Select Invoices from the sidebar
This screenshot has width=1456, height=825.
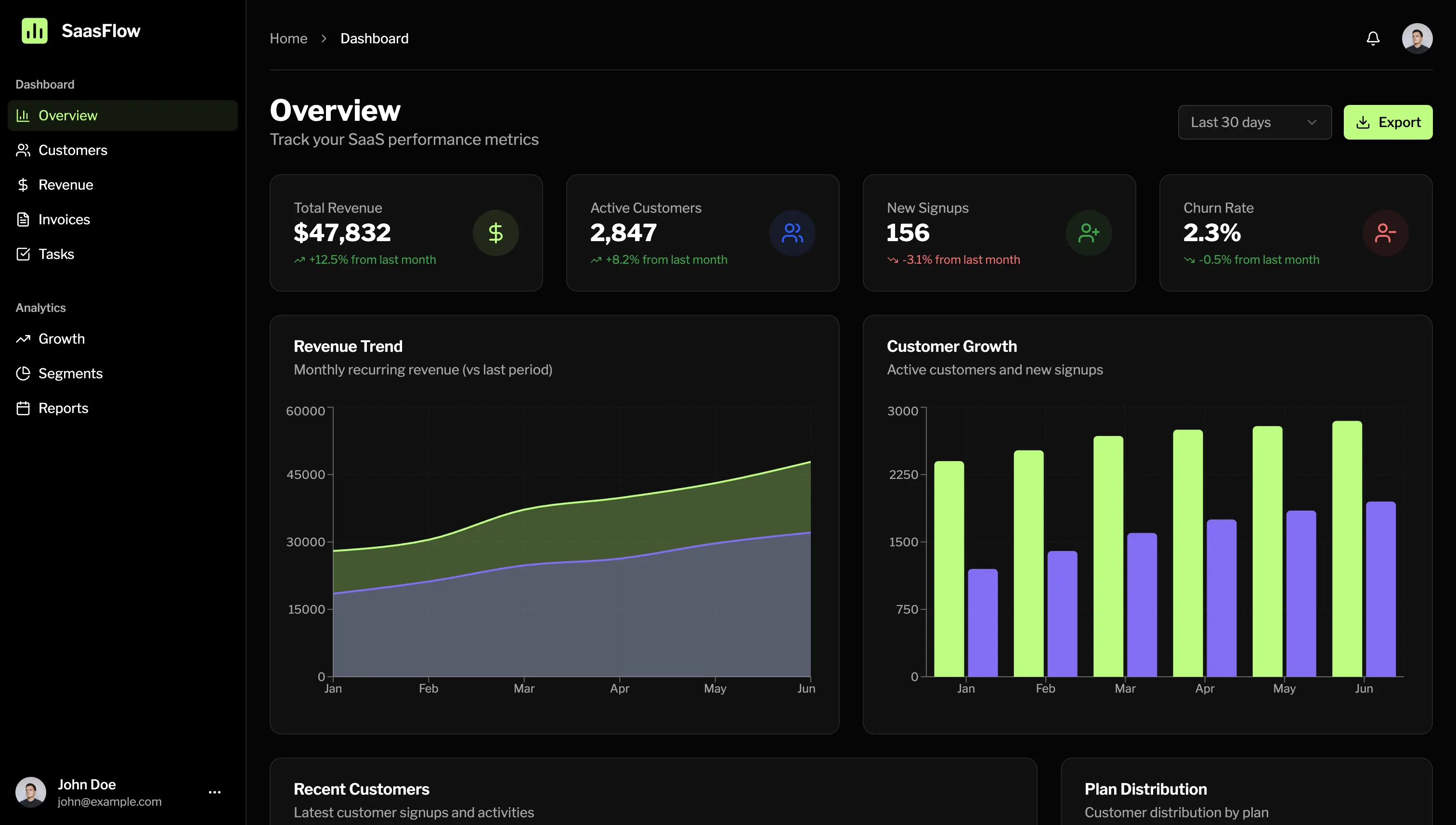pyautogui.click(x=64, y=219)
